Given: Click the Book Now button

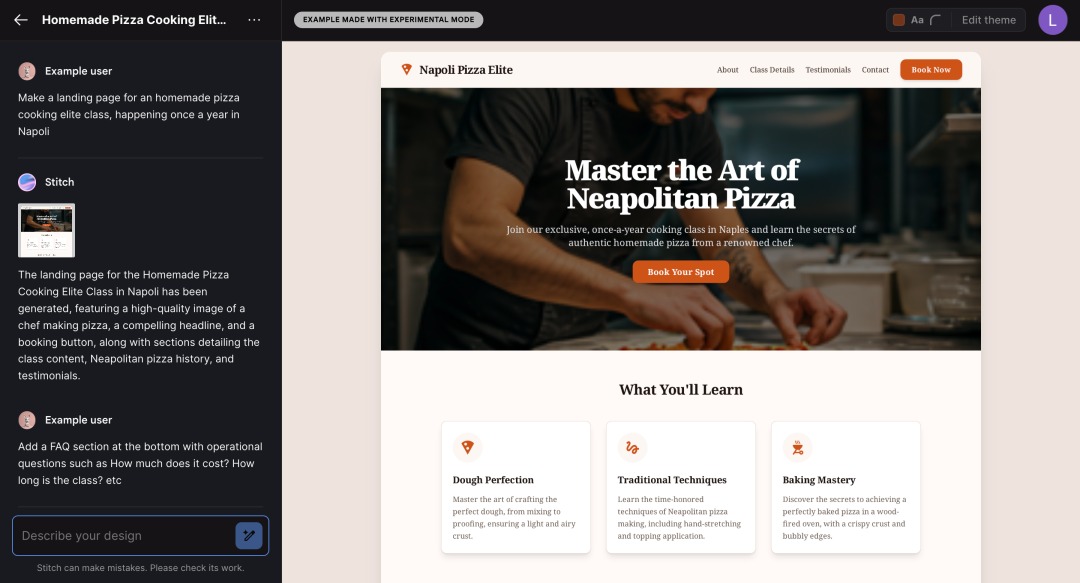Looking at the screenshot, I should 931,70.
